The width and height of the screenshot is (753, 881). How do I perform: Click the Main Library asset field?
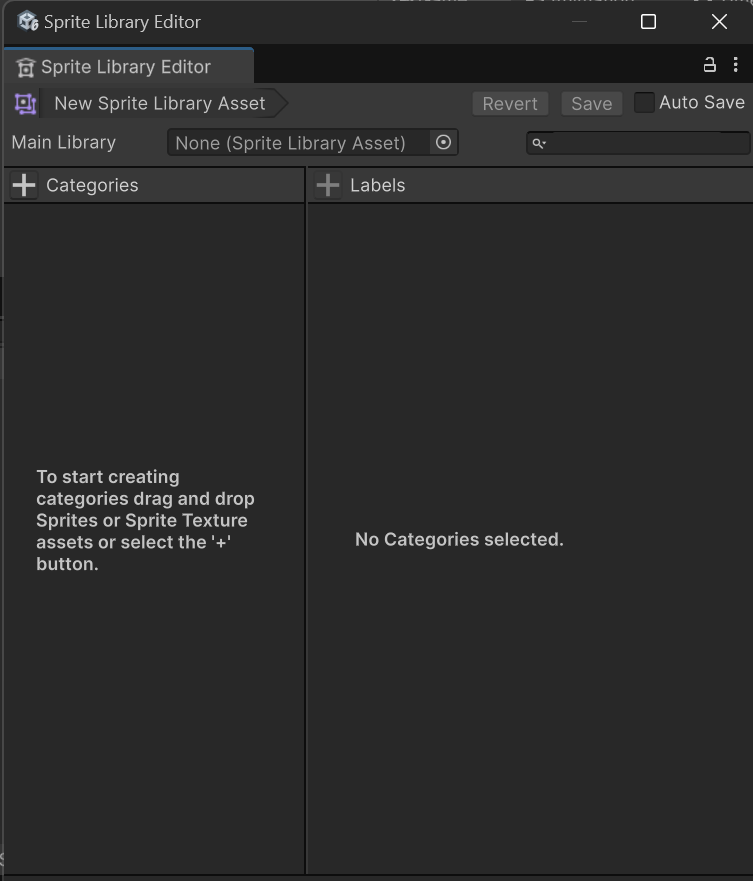(x=313, y=143)
